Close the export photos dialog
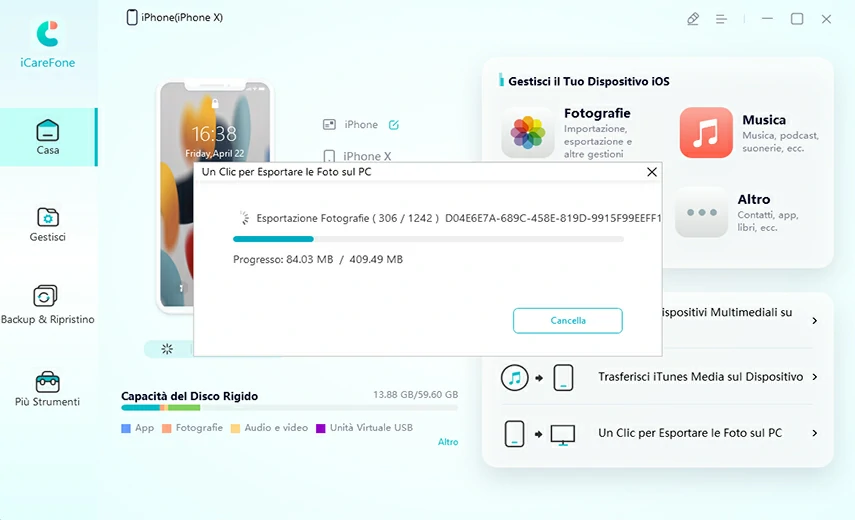The image size is (855, 520). [652, 172]
